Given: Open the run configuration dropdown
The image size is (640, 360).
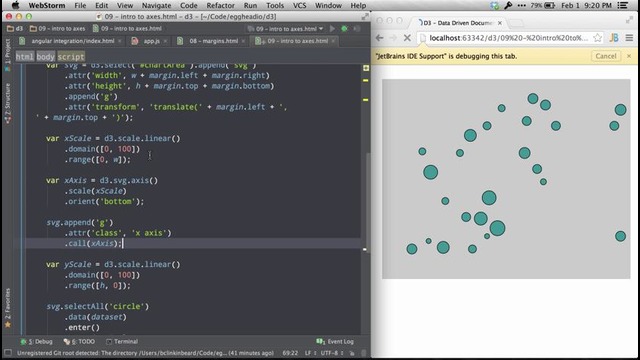Looking at the screenshot, I should click(285, 29).
